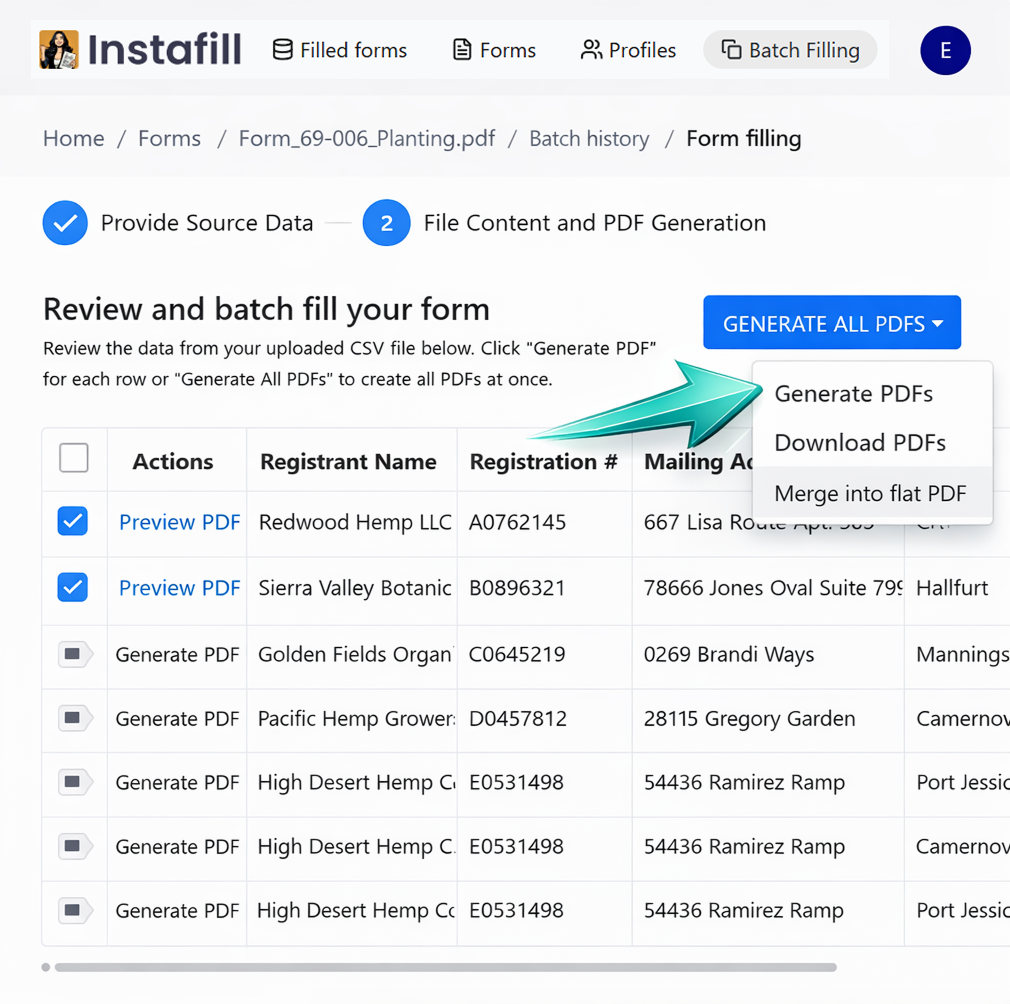Screen dimensions: 1010x1004
Task: Click the completed Provide Source Data checkmark
Action: [x=65, y=223]
